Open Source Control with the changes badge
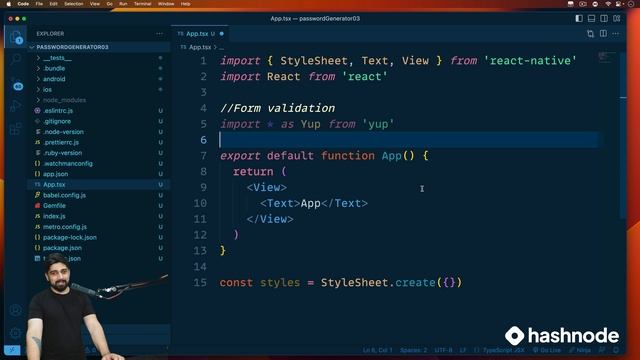Viewport: 640px width, 360px height. pyautogui.click(x=16, y=83)
